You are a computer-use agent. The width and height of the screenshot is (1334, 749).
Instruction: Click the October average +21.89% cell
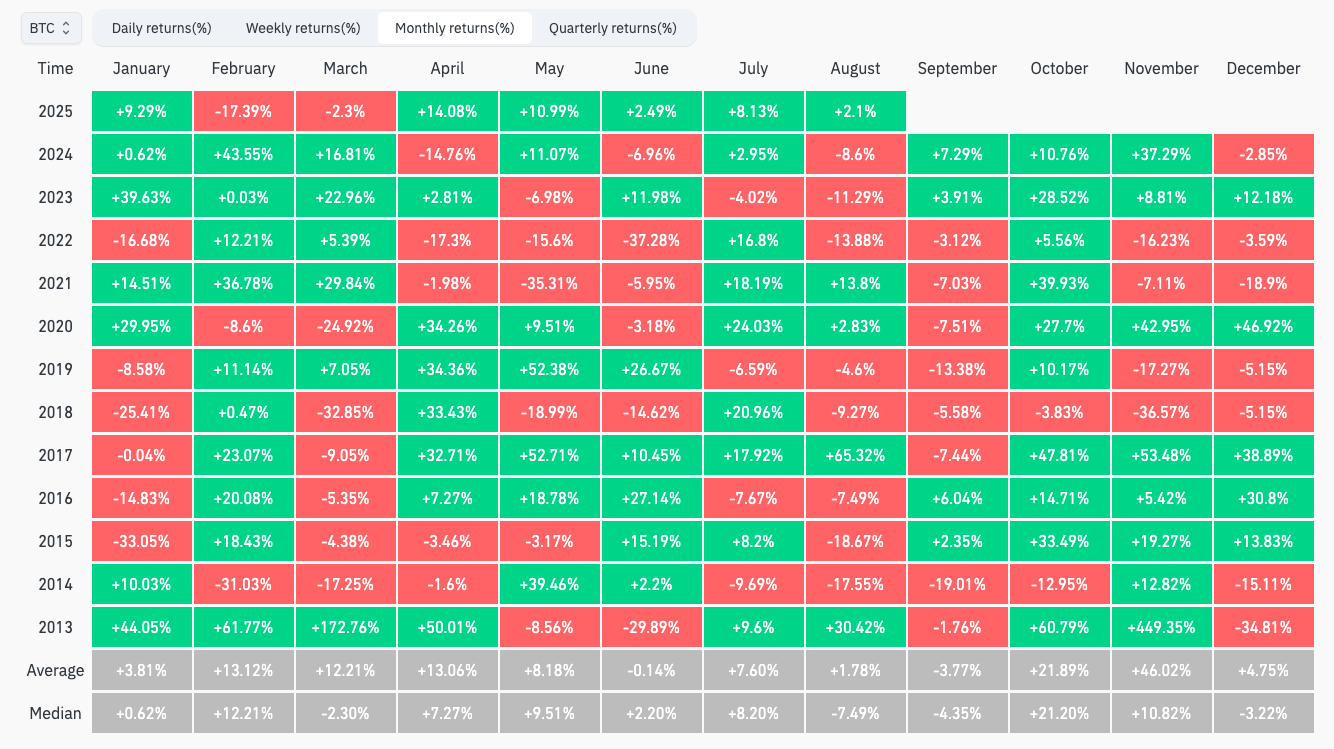1059,671
